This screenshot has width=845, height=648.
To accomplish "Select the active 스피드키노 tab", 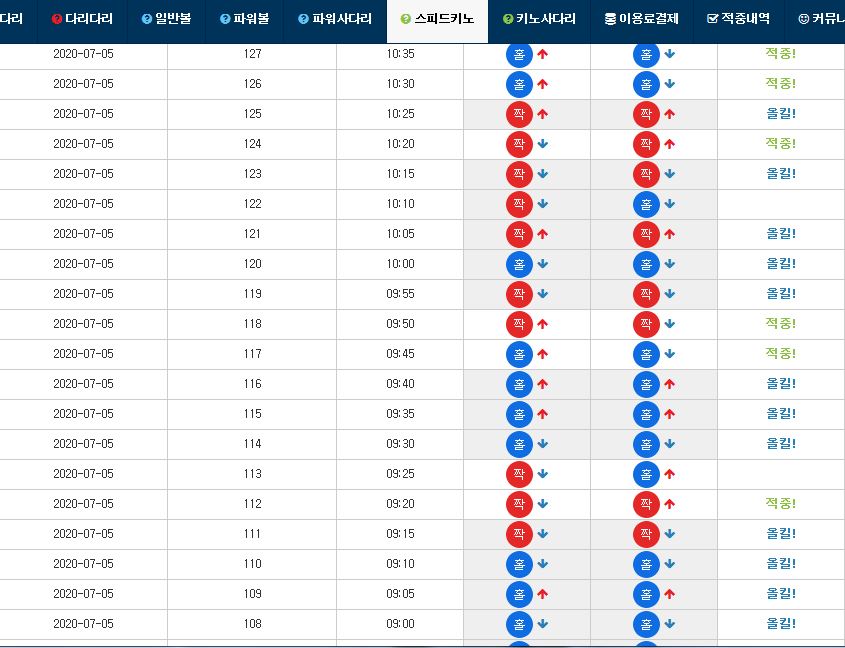I will (x=437, y=19).
